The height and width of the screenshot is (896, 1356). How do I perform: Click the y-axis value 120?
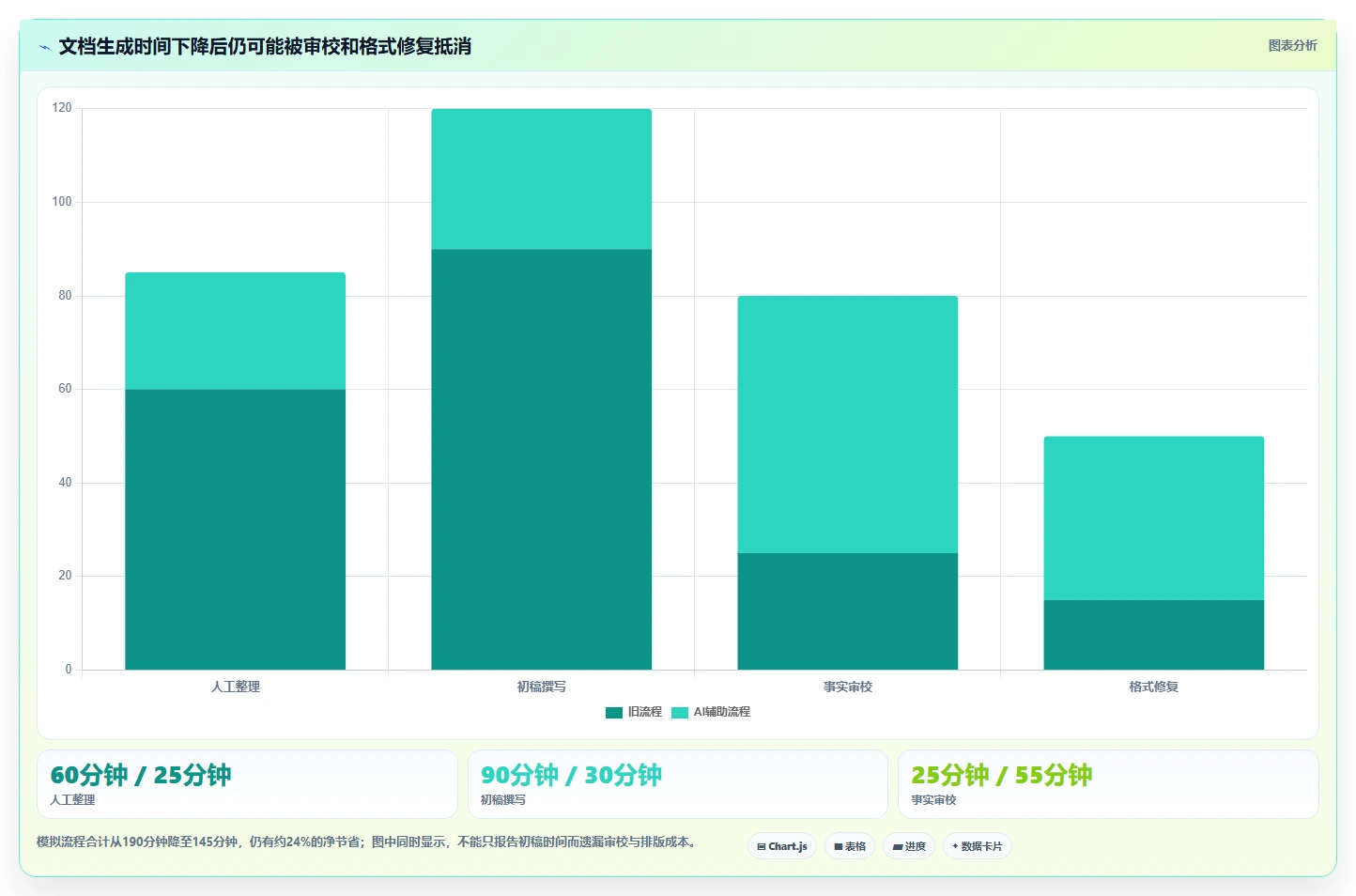click(62, 108)
